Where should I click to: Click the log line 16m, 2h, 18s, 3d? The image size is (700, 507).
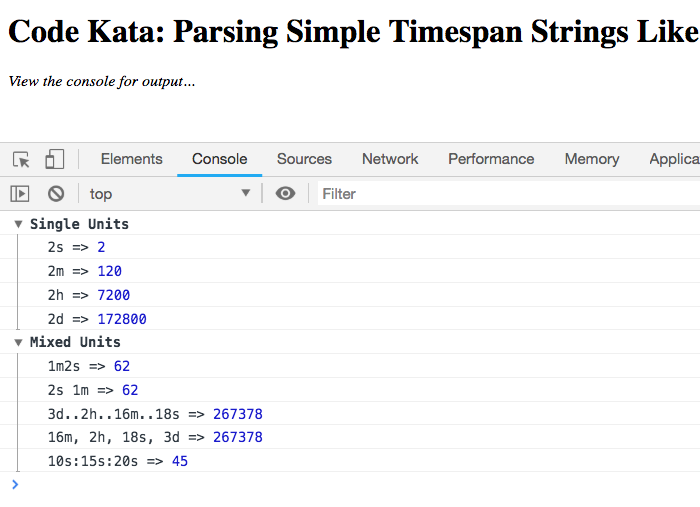(x=350, y=437)
